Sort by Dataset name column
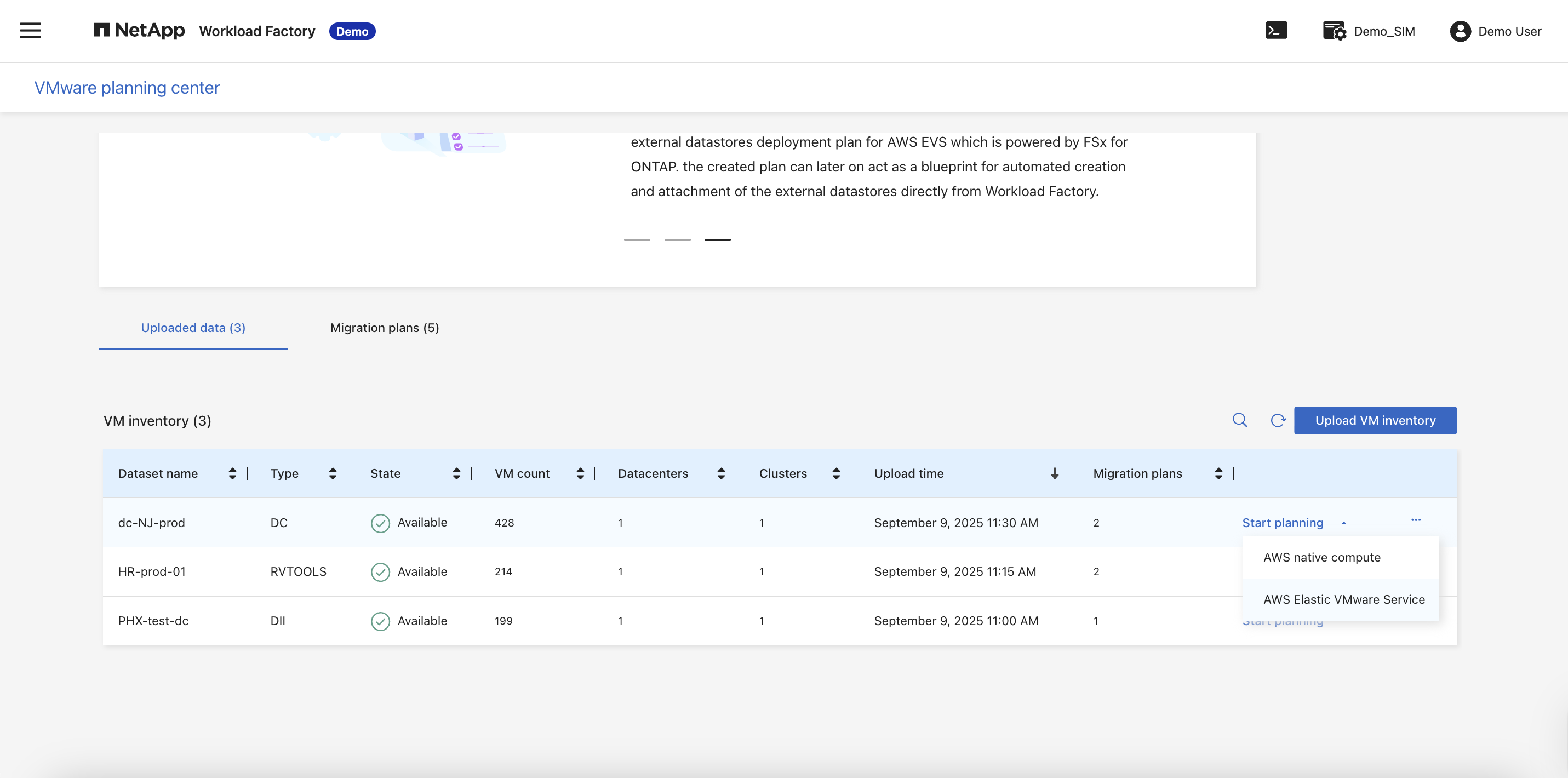This screenshot has height=778, width=1568. click(232, 473)
